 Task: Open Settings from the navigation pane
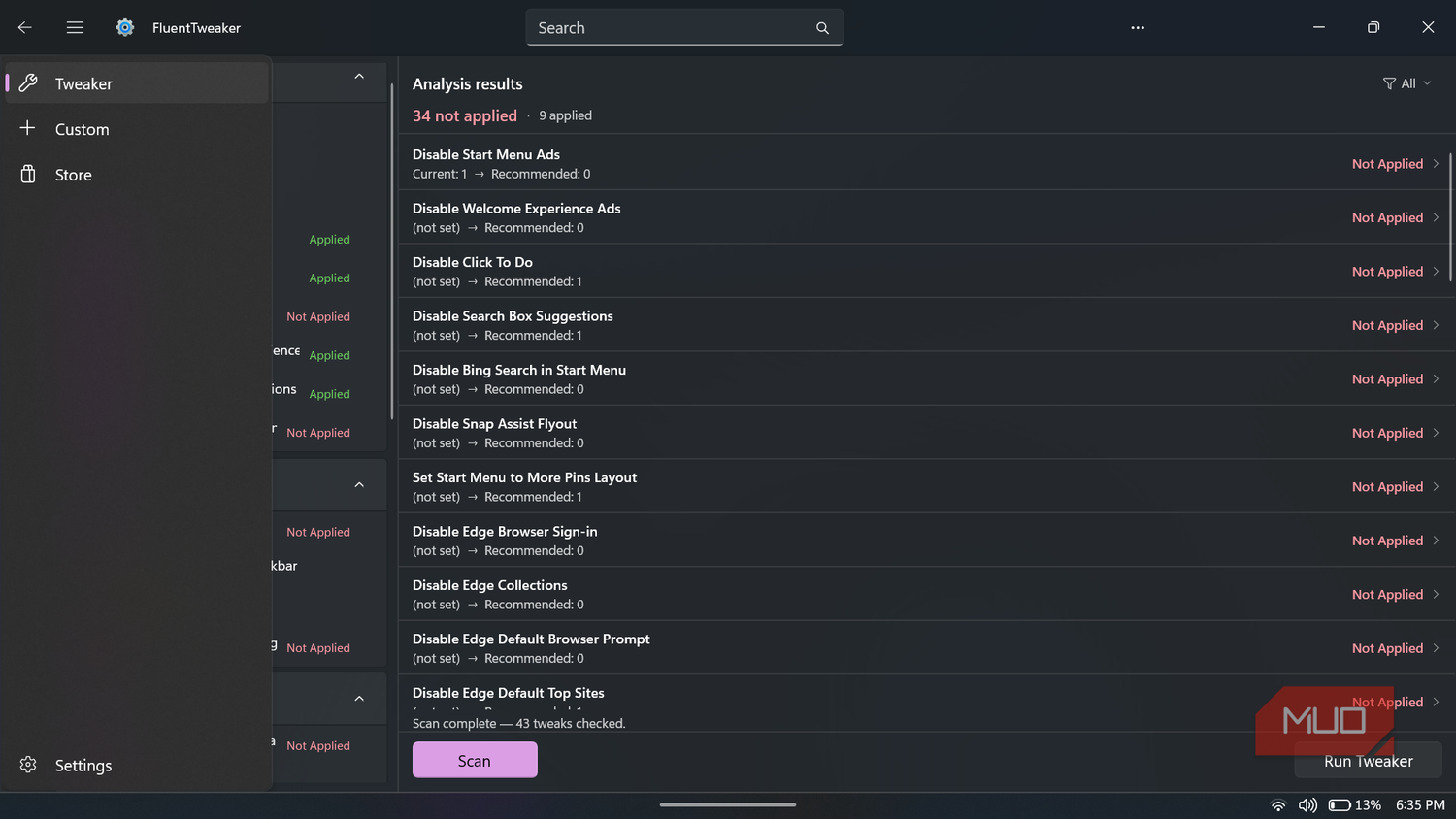[137, 765]
